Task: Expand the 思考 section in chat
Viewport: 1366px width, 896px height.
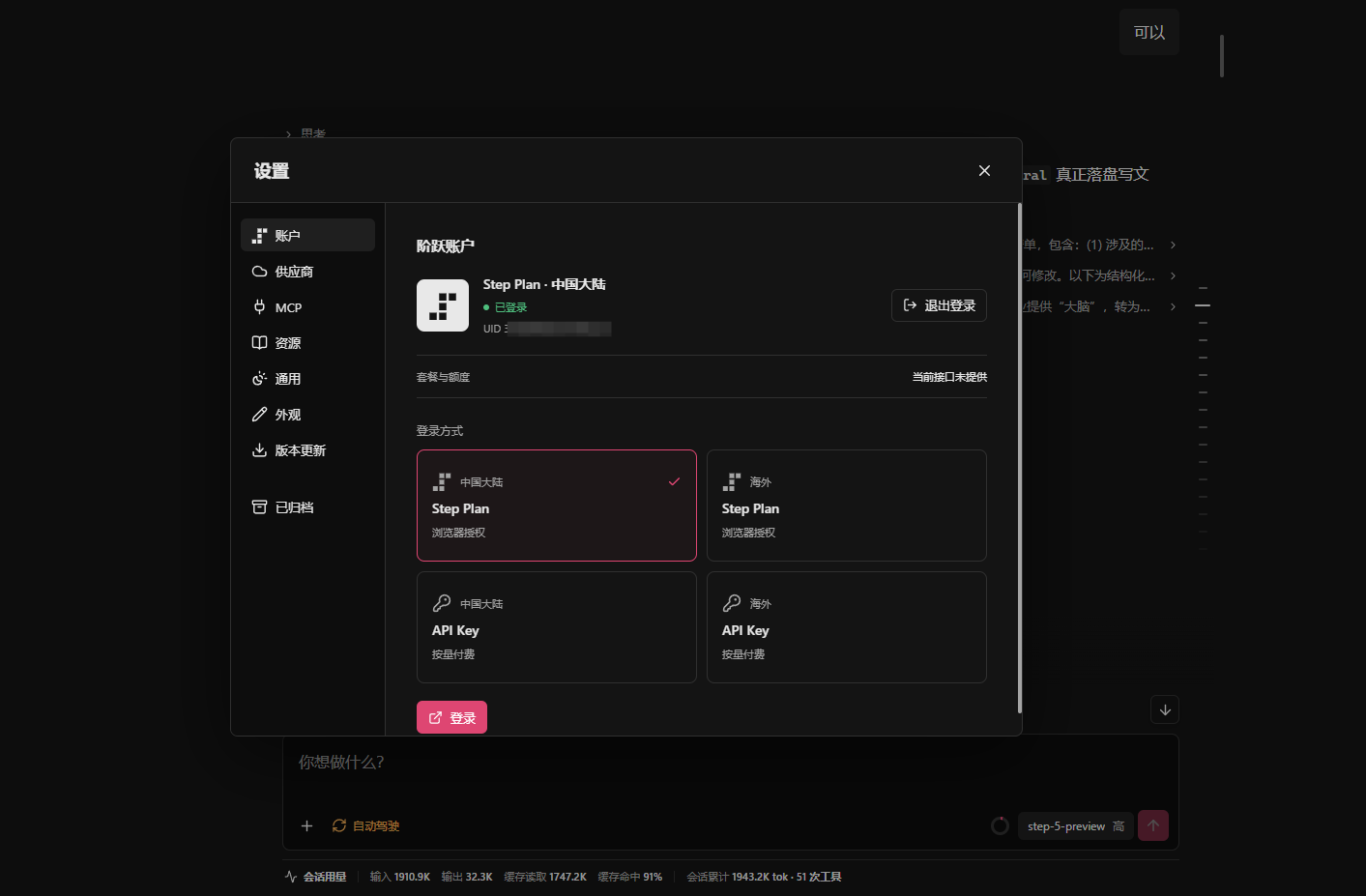Action: pyautogui.click(x=305, y=133)
